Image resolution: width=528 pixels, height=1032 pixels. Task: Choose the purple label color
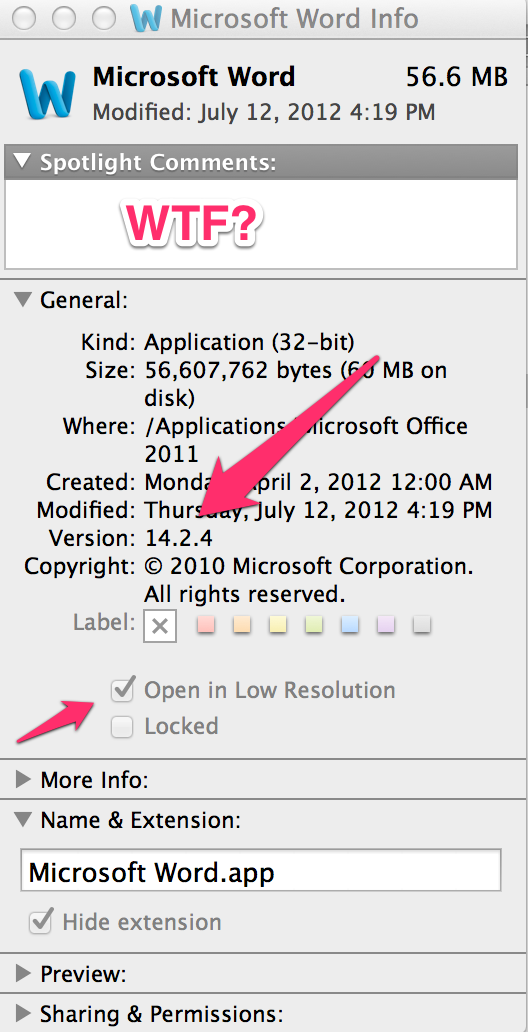coord(386,625)
